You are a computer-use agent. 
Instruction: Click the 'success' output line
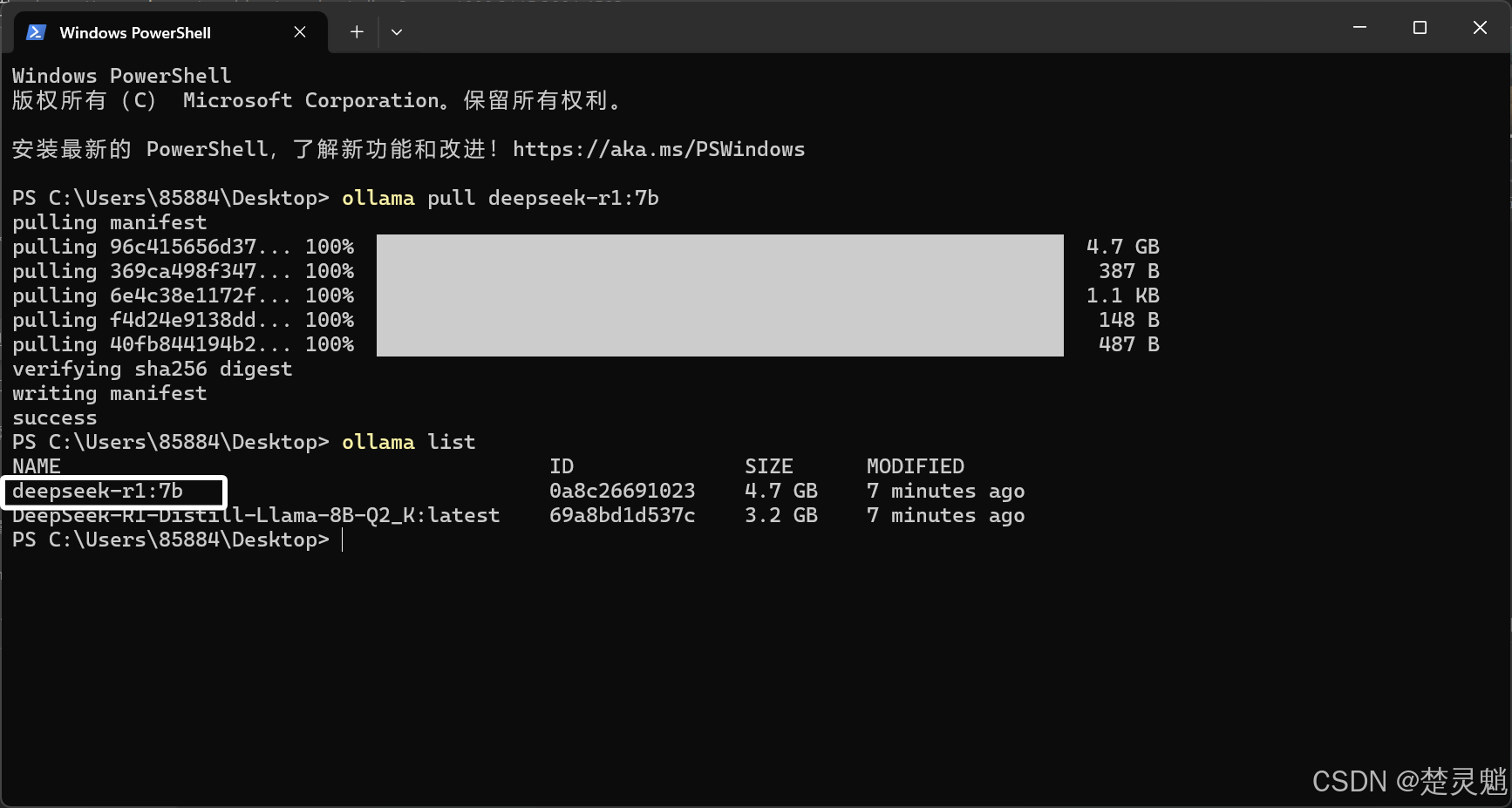pyautogui.click(x=55, y=418)
